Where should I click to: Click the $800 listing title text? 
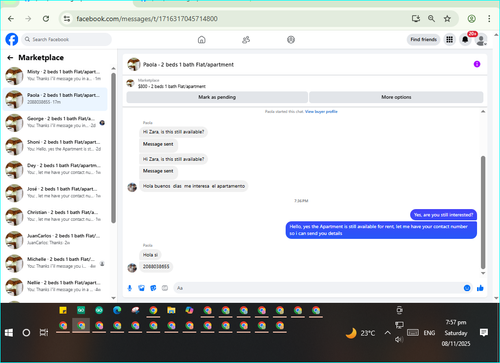pyautogui.click(x=172, y=86)
